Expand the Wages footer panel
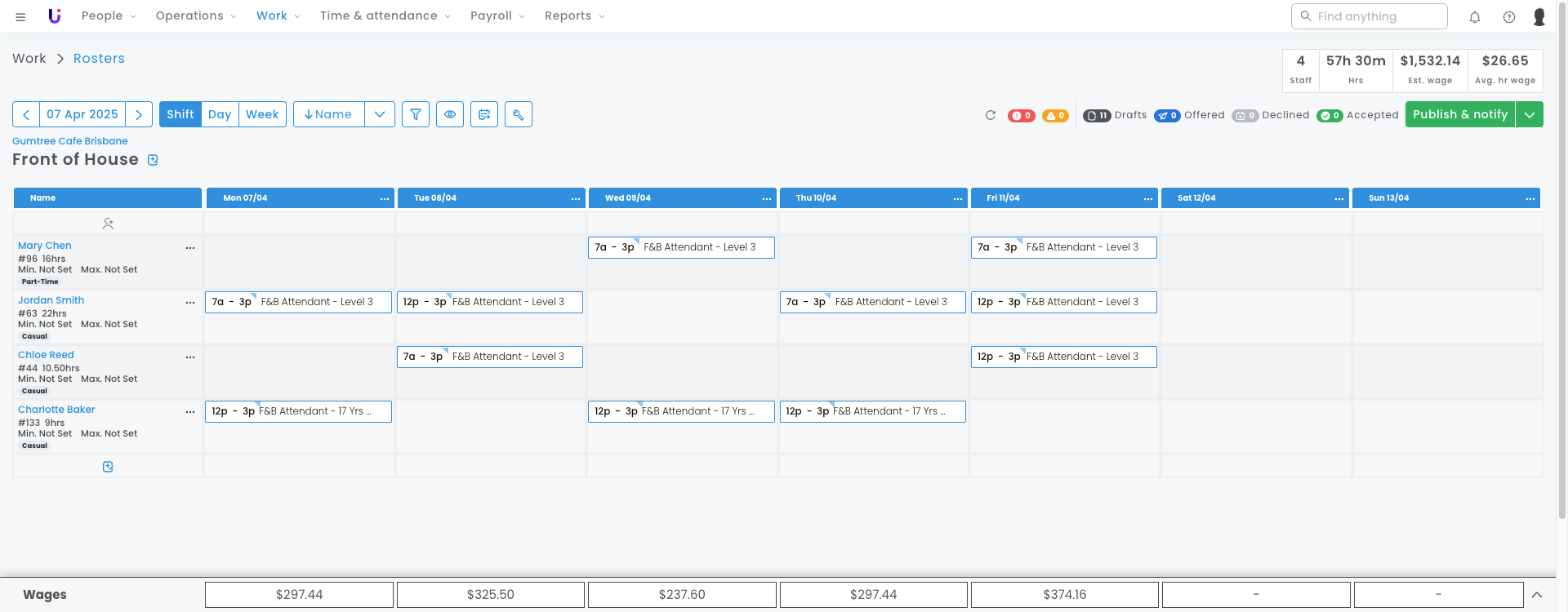The width and height of the screenshot is (1568, 612). (1537, 595)
